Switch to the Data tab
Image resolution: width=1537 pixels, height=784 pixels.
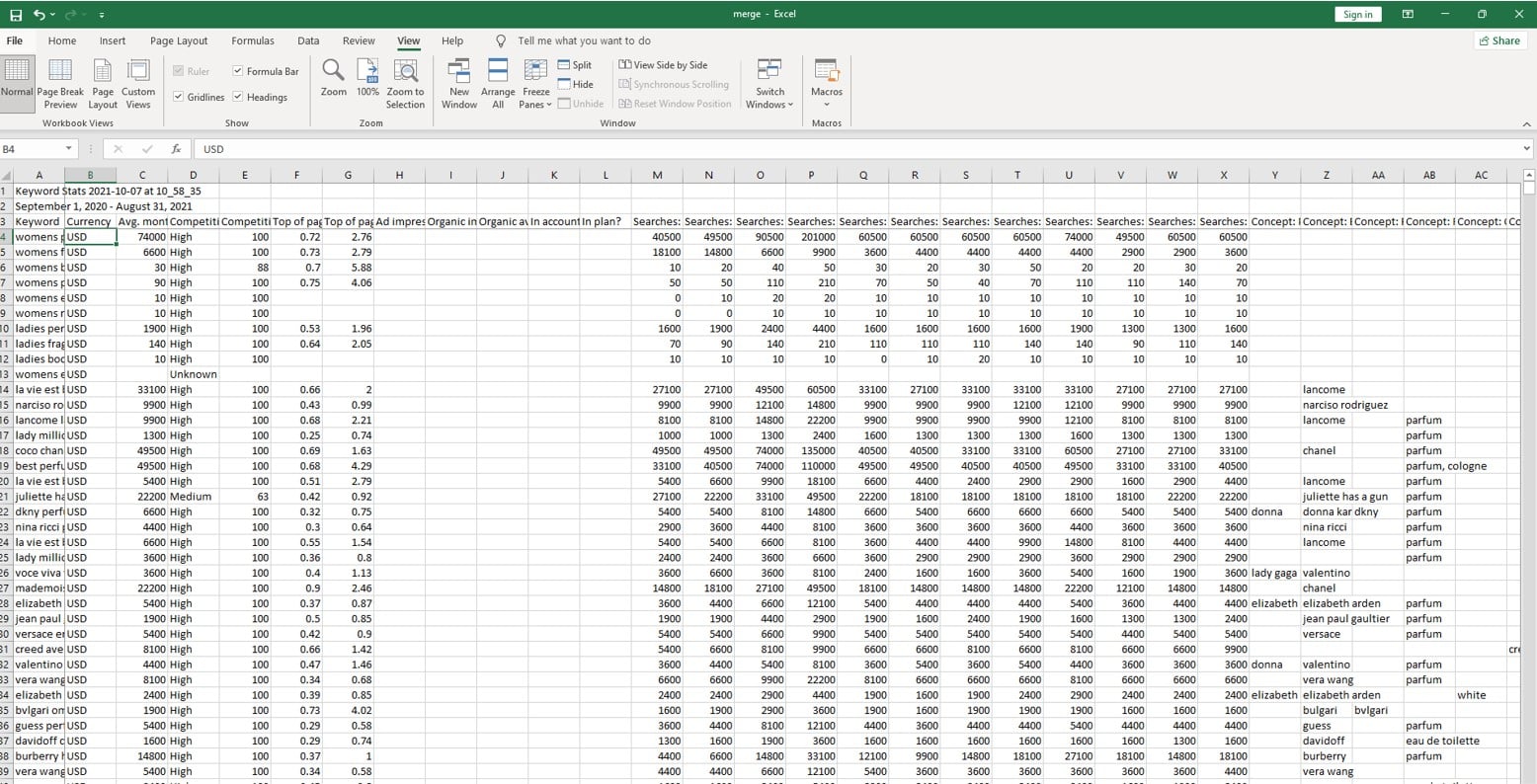click(x=308, y=40)
